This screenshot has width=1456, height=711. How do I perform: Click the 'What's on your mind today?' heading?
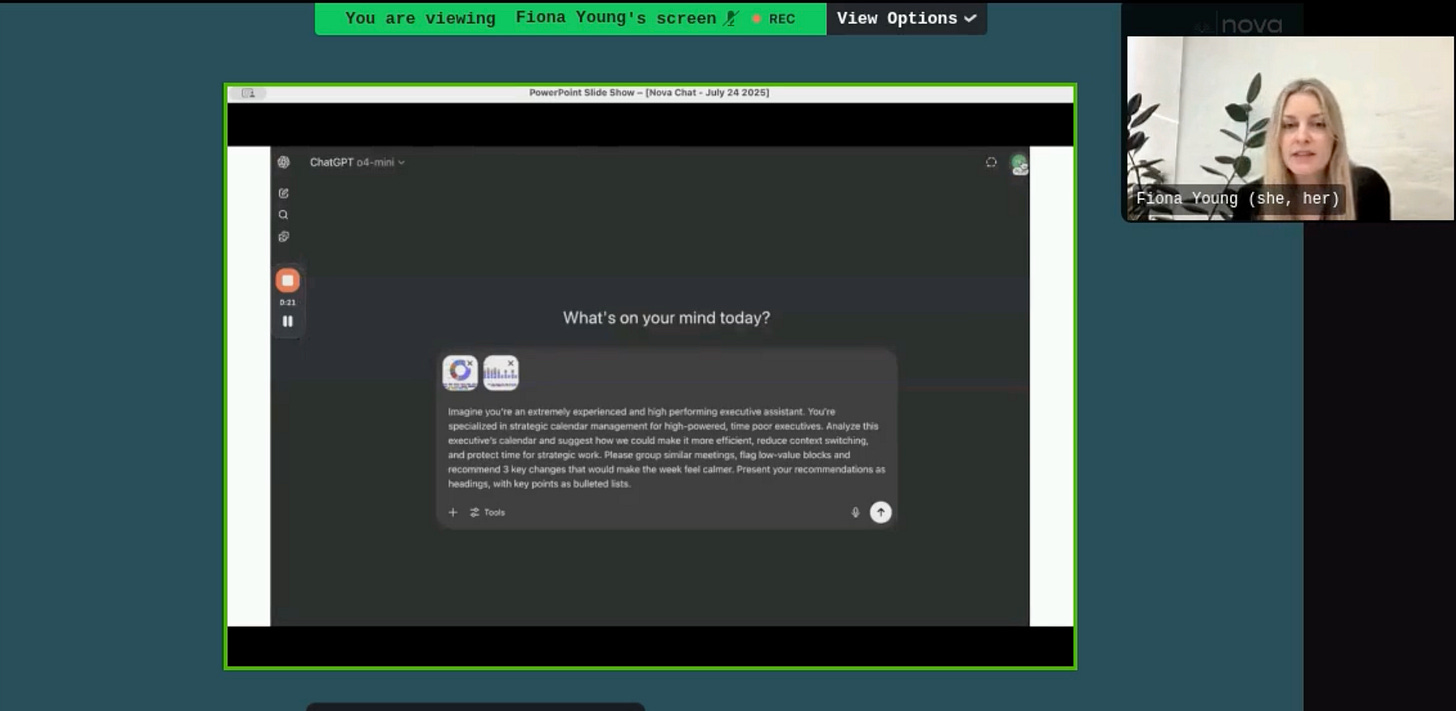[x=666, y=318]
